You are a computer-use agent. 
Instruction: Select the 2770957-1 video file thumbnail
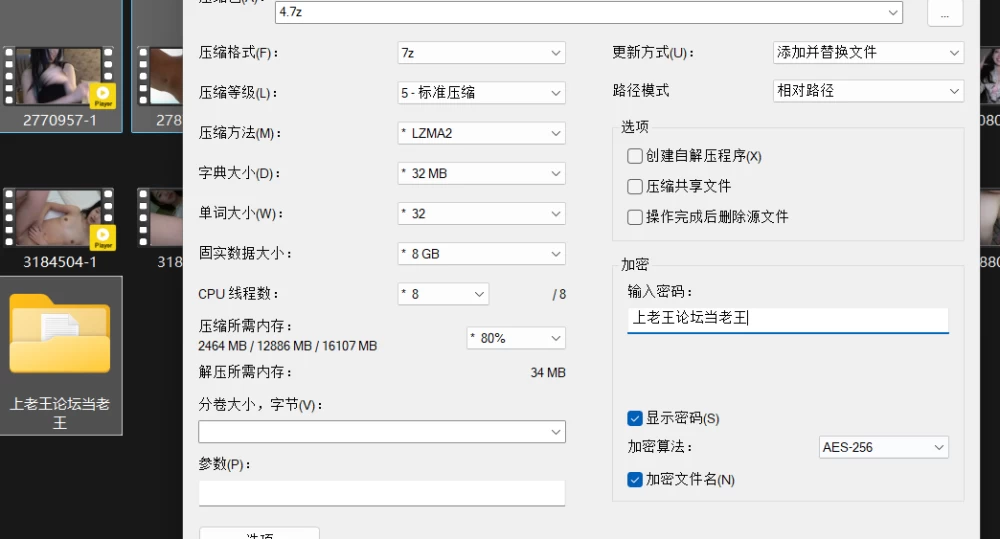point(59,75)
